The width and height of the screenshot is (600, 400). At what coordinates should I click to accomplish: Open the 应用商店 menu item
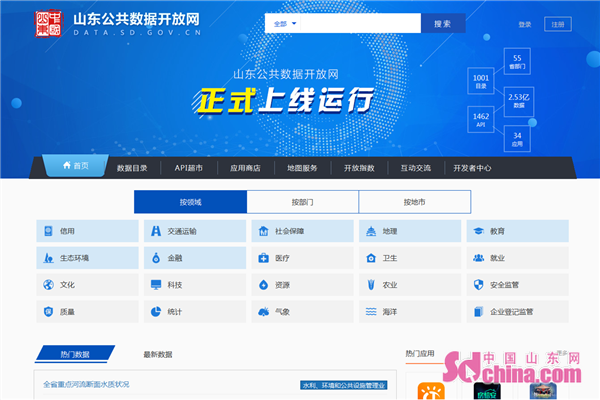(x=245, y=168)
